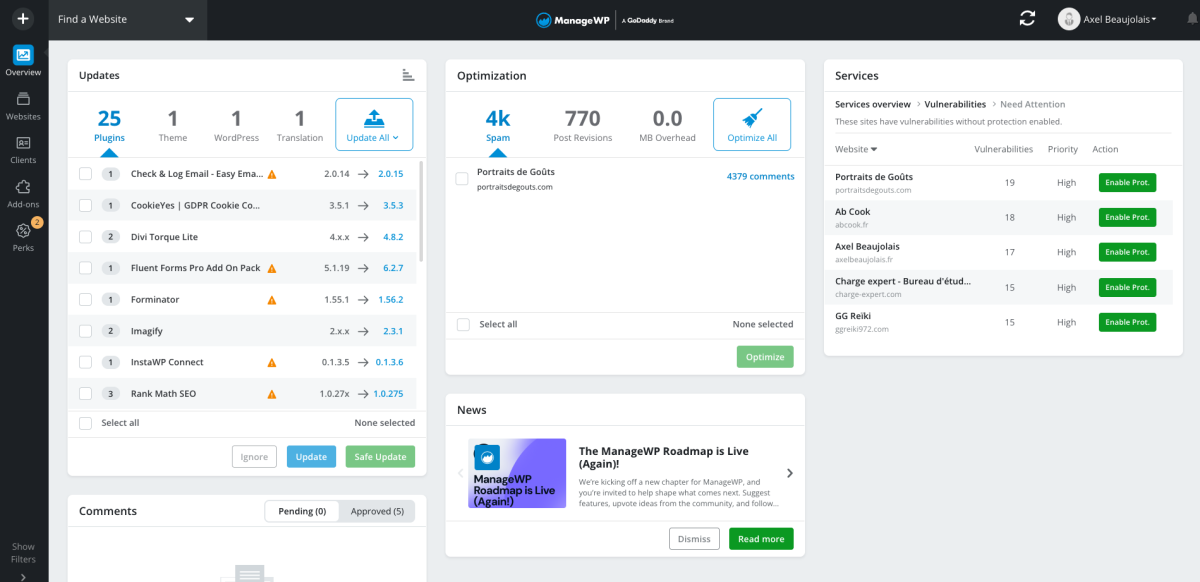
Task: Switch to Pending (0) comments tab
Action: coord(302,511)
